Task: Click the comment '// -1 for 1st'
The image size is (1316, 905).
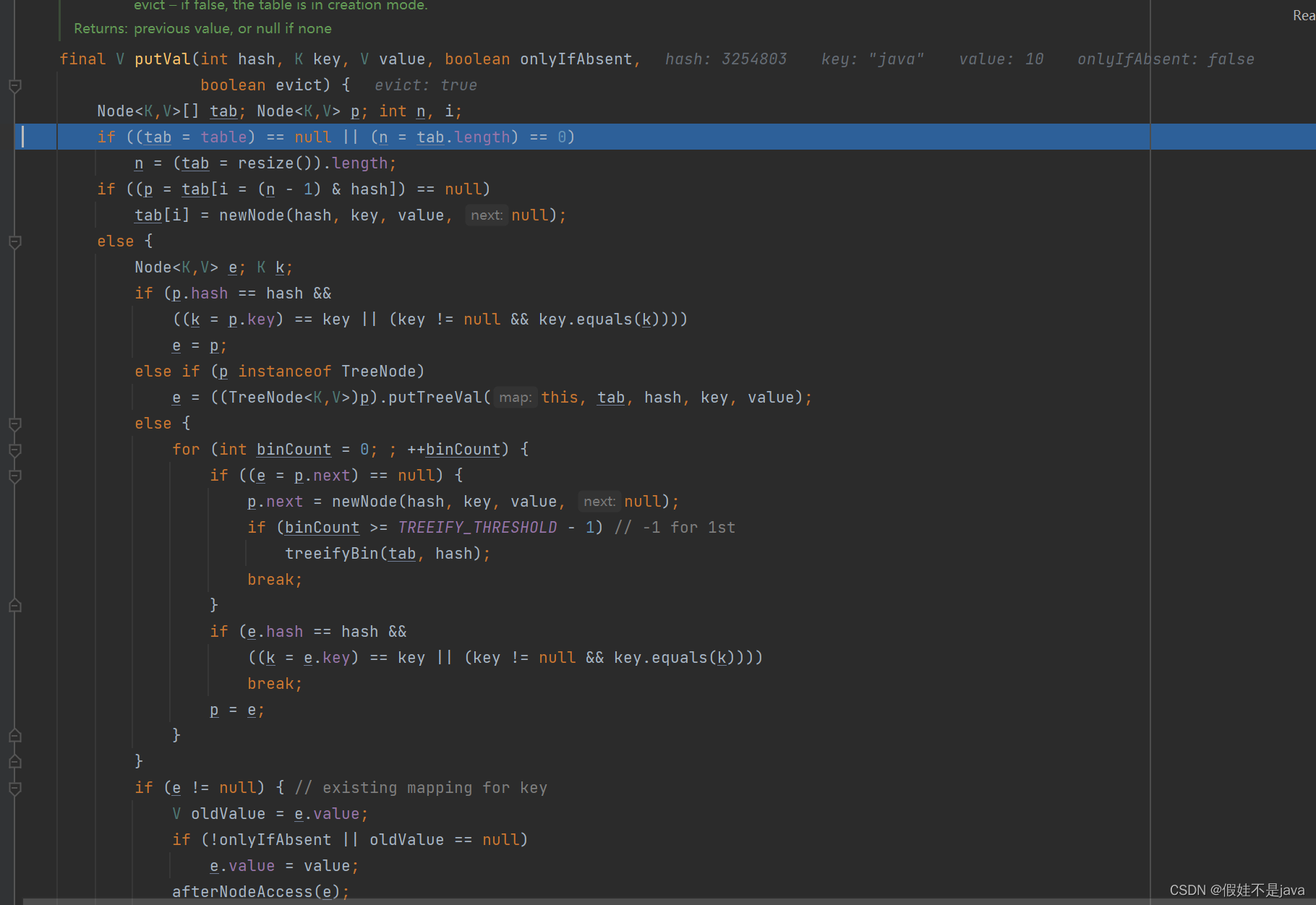Action: [675, 528]
